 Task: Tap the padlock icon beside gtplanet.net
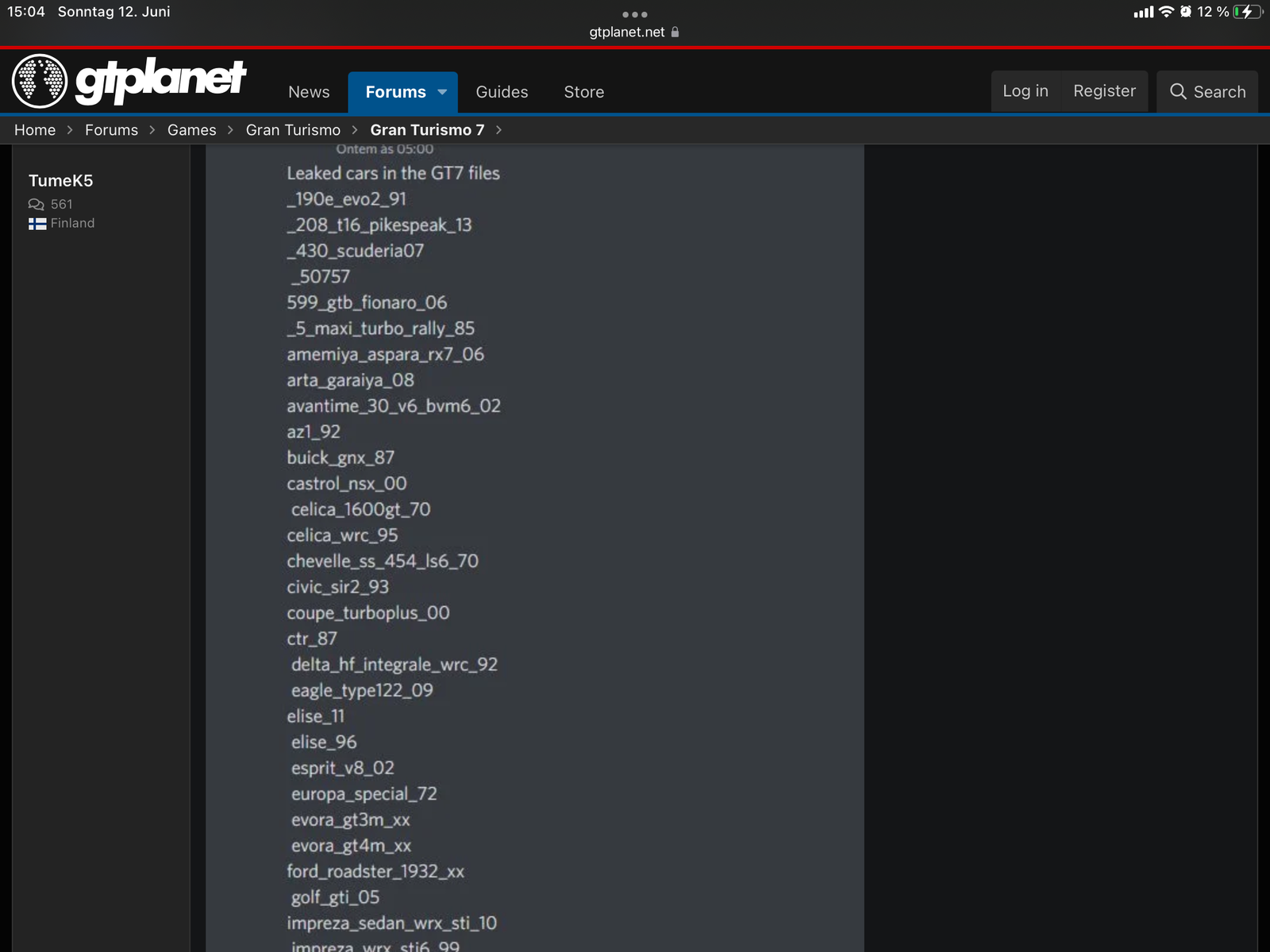click(x=675, y=33)
